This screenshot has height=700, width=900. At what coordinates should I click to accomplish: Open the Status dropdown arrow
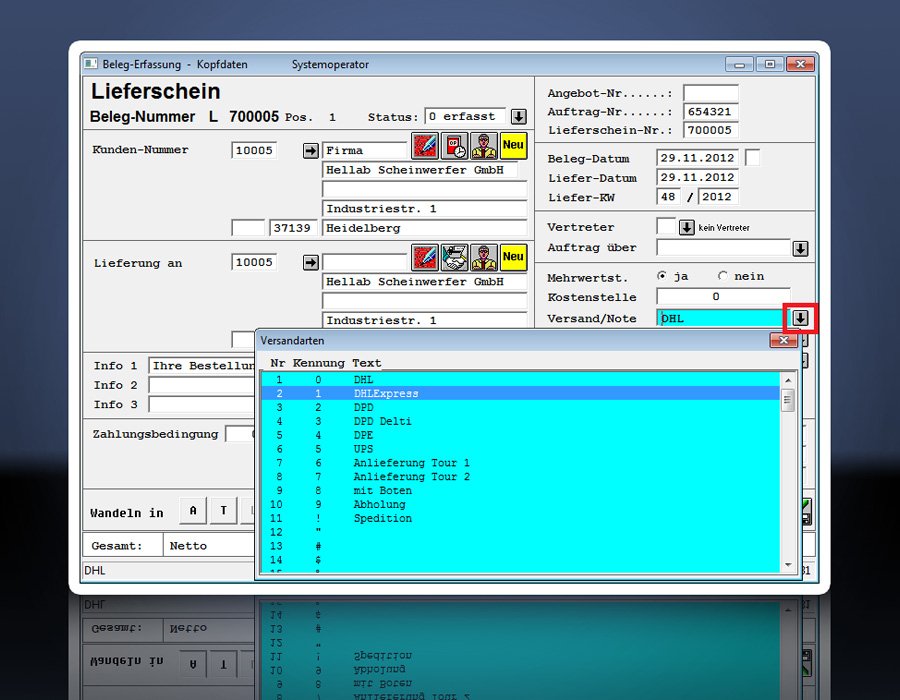coord(519,117)
